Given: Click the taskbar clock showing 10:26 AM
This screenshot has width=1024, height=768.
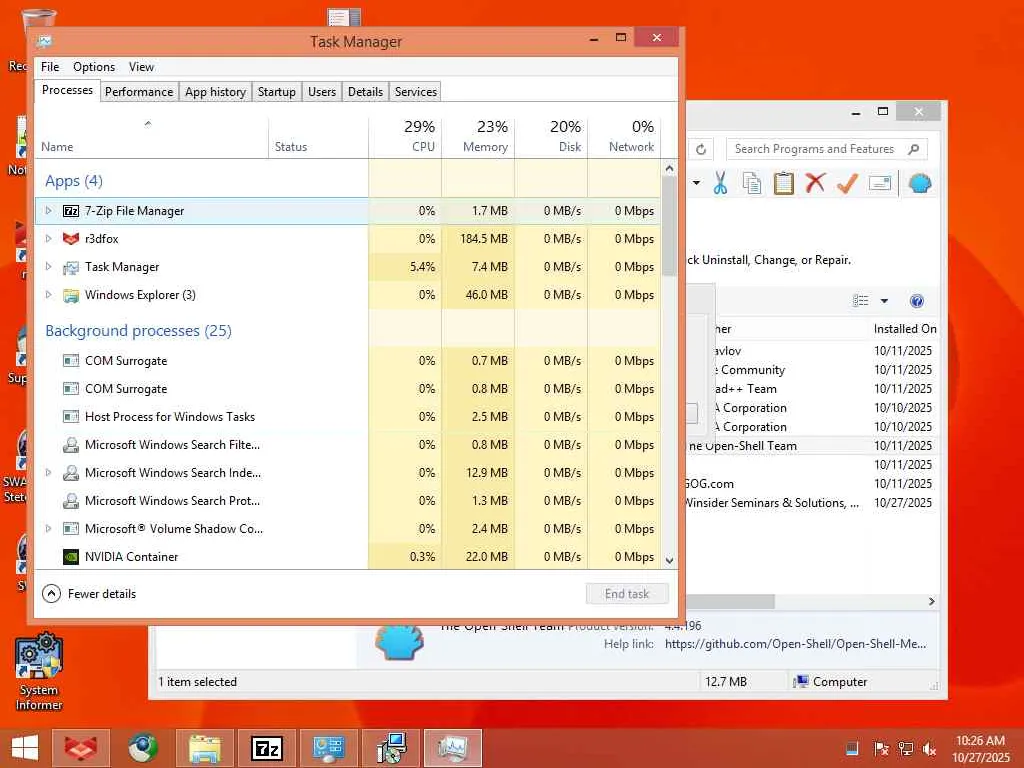Looking at the screenshot, I should [980, 749].
